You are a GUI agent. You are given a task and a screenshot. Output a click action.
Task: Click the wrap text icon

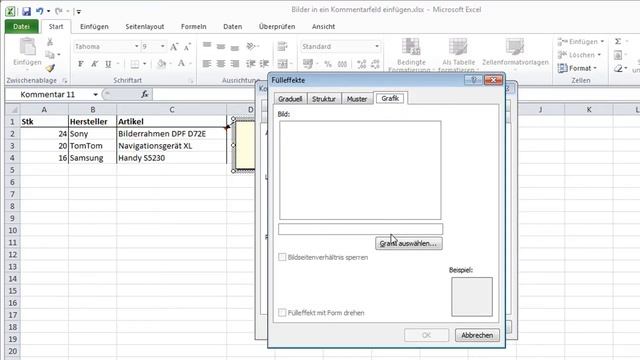(x=282, y=46)
